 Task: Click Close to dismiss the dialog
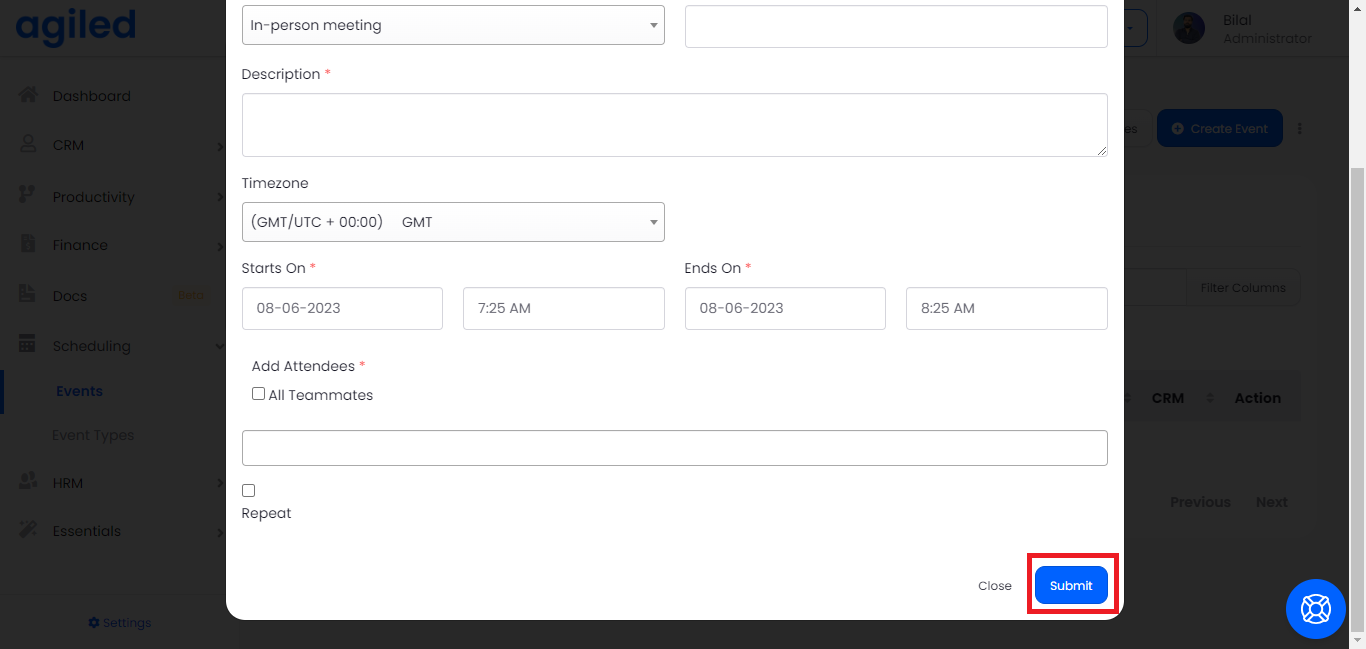tap(994, 586)
